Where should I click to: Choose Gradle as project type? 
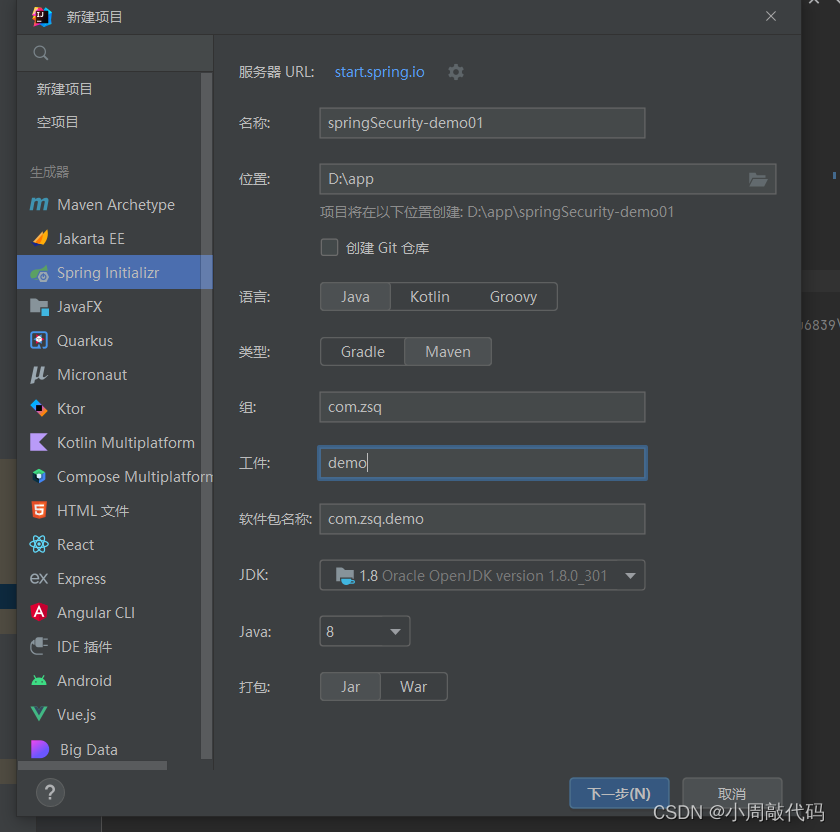[363, 352]
